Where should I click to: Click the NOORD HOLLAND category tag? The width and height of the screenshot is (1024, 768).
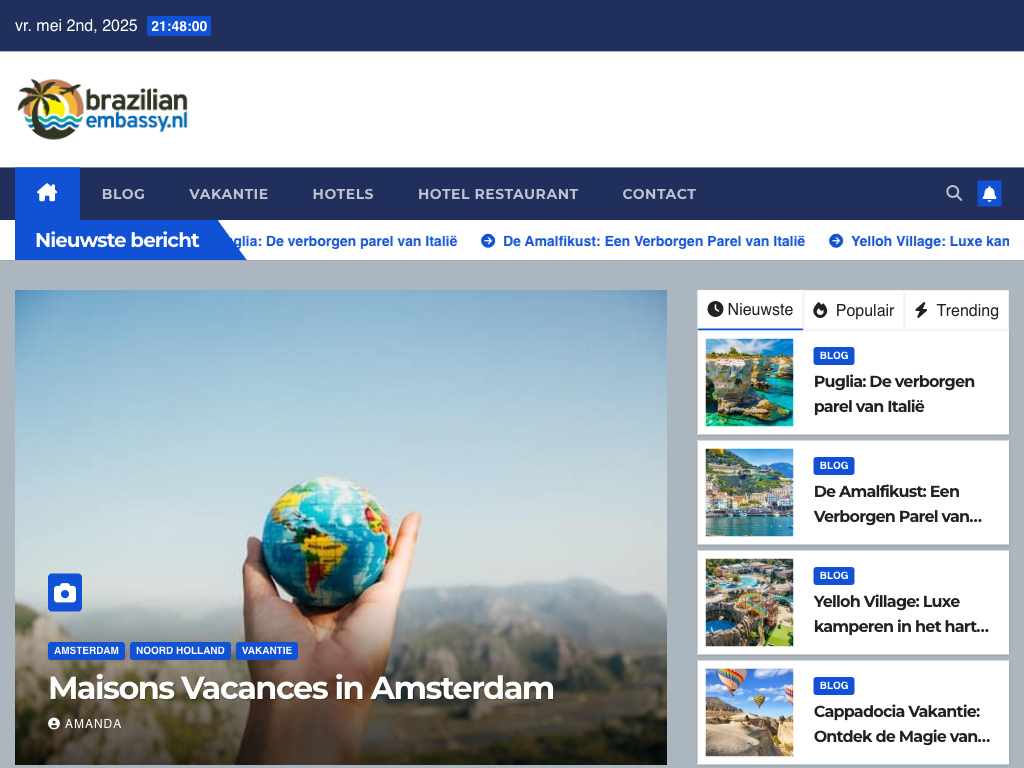click(180, 650)
